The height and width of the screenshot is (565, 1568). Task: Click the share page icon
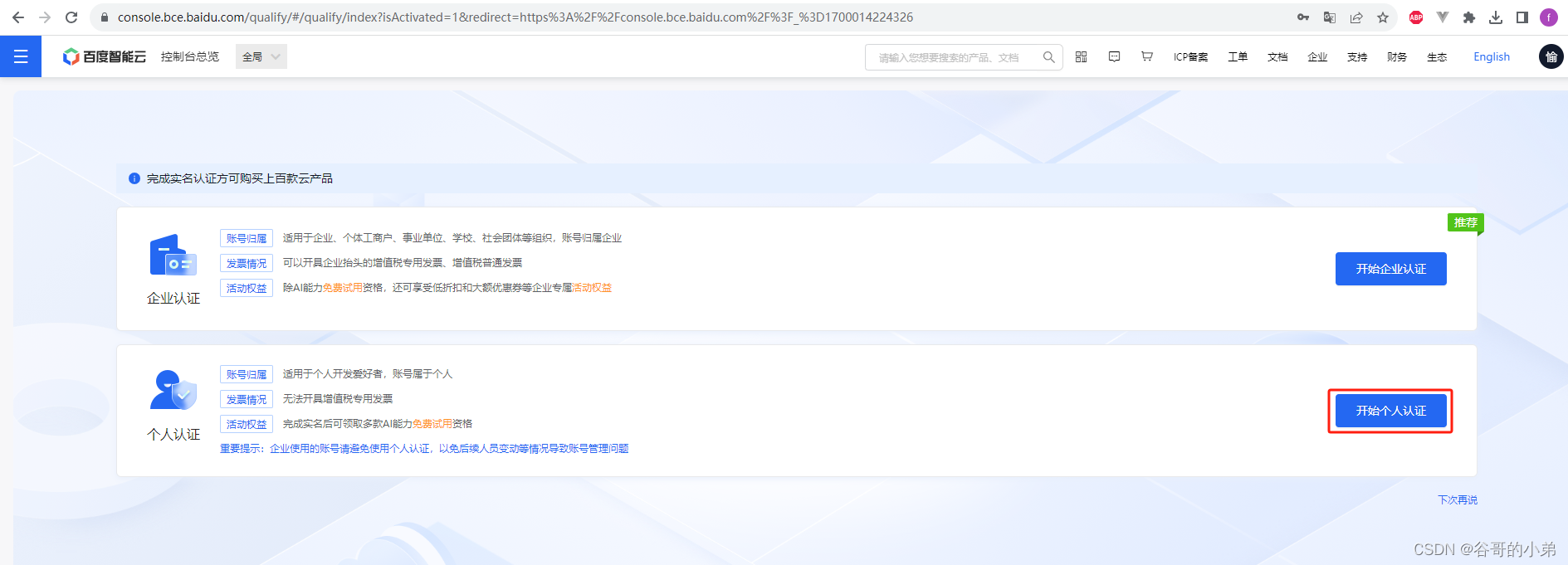point(1356,17)
